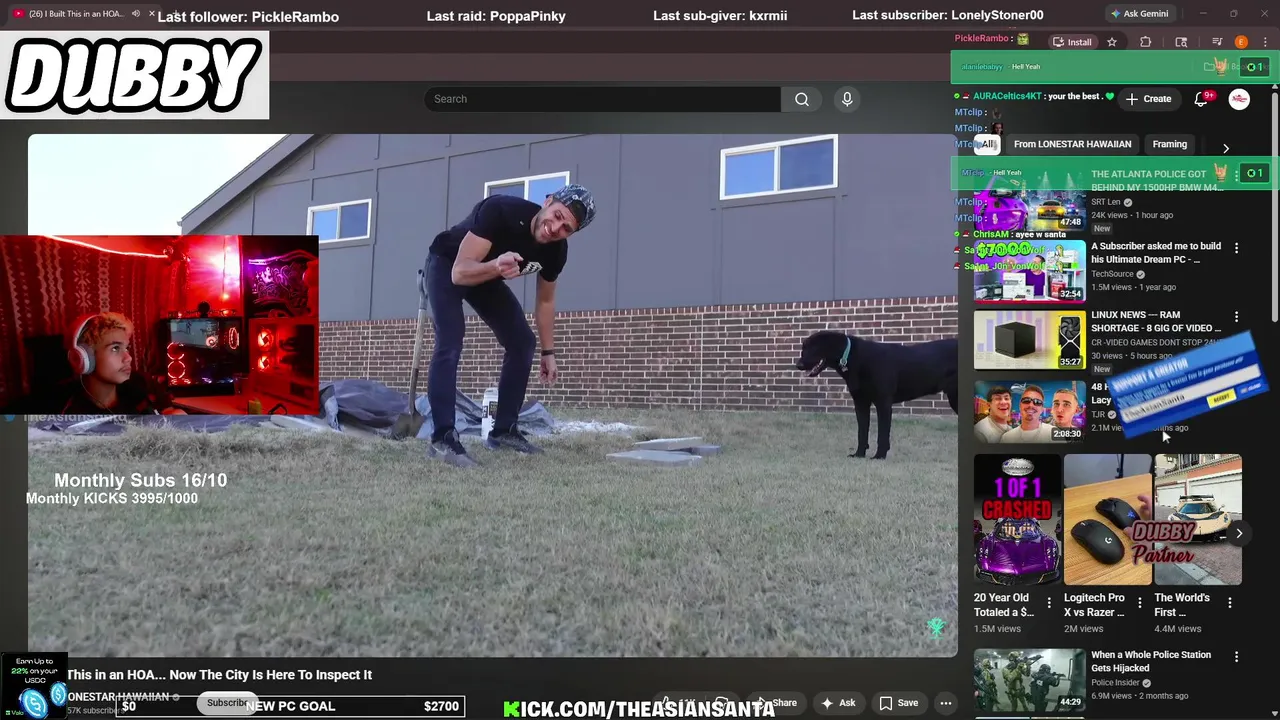Select the From LONESTAR HAWAIIAN chip
This screenshot has height=720, width=1280.
[x=1072, y=144]
